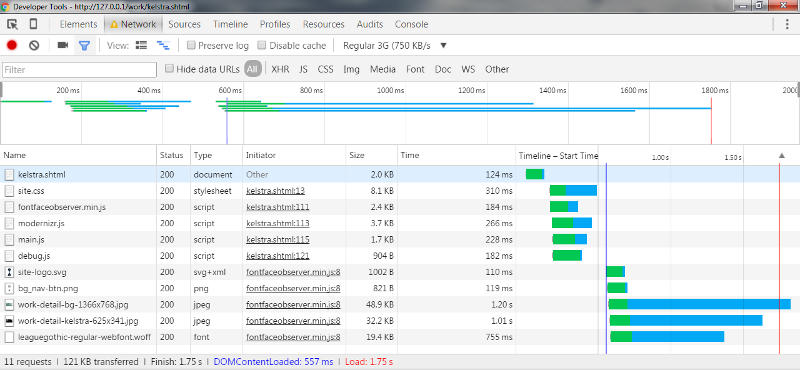This screenshot has width=800, height=370.
Task: Stop recording with the red record button
Action: [x=12, y=45]
